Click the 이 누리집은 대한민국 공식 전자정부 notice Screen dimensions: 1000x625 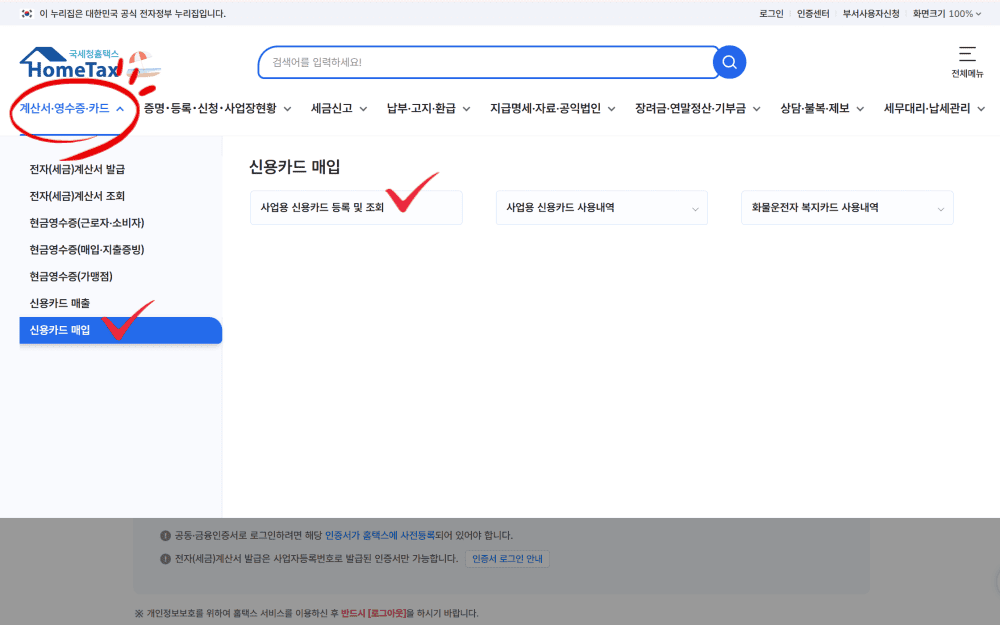pos(133,13)
